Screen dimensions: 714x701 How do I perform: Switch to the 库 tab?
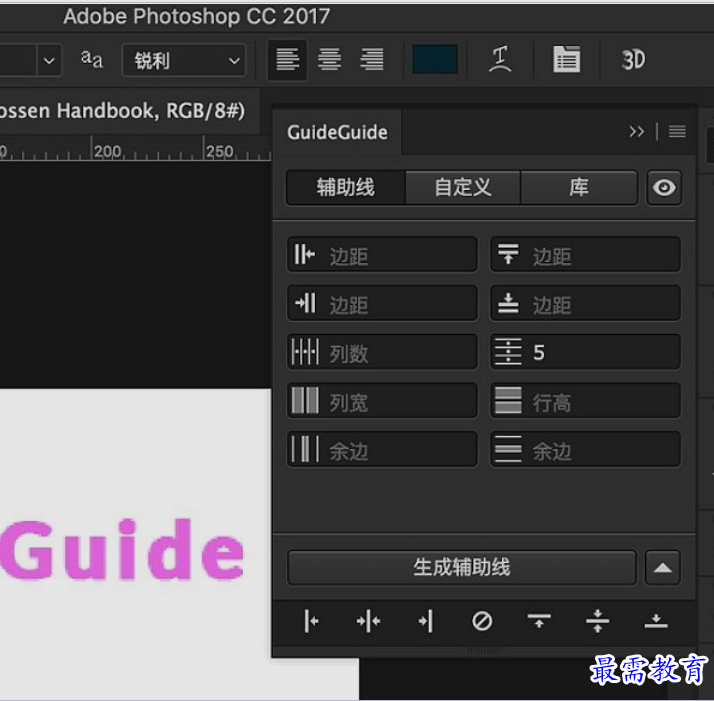pyautogui.click(x=579, y=188)
